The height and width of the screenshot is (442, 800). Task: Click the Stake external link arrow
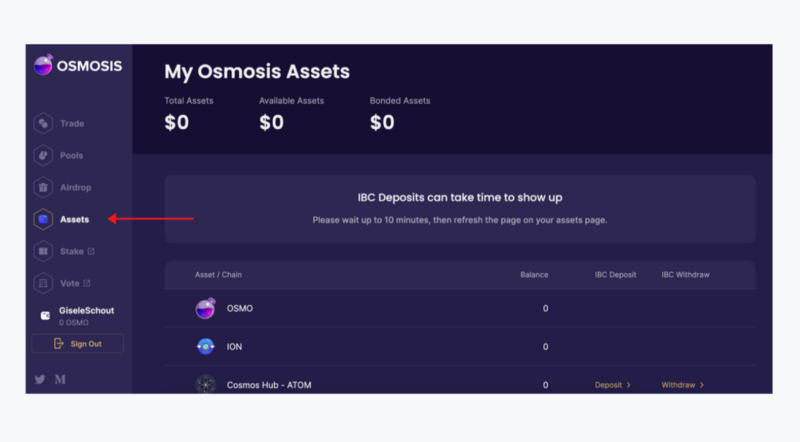click(91, 251)
